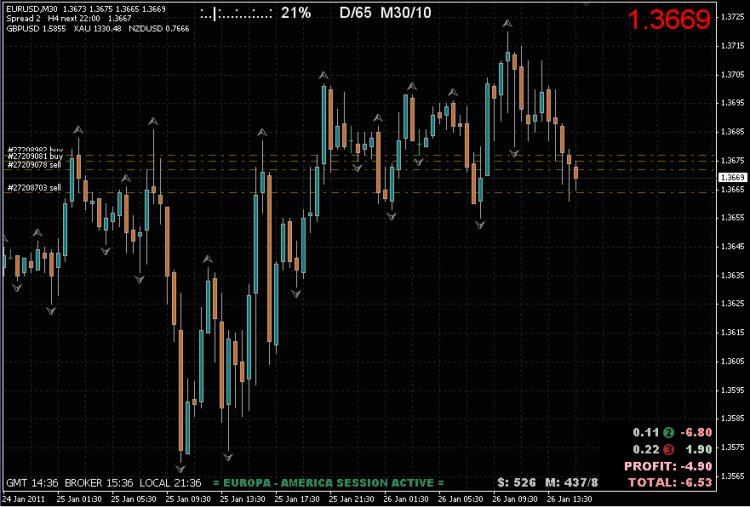This screenshot has width=750, height=507.
Task: Click the 21% daily range indicator text
Action: (x=295, y=13)
